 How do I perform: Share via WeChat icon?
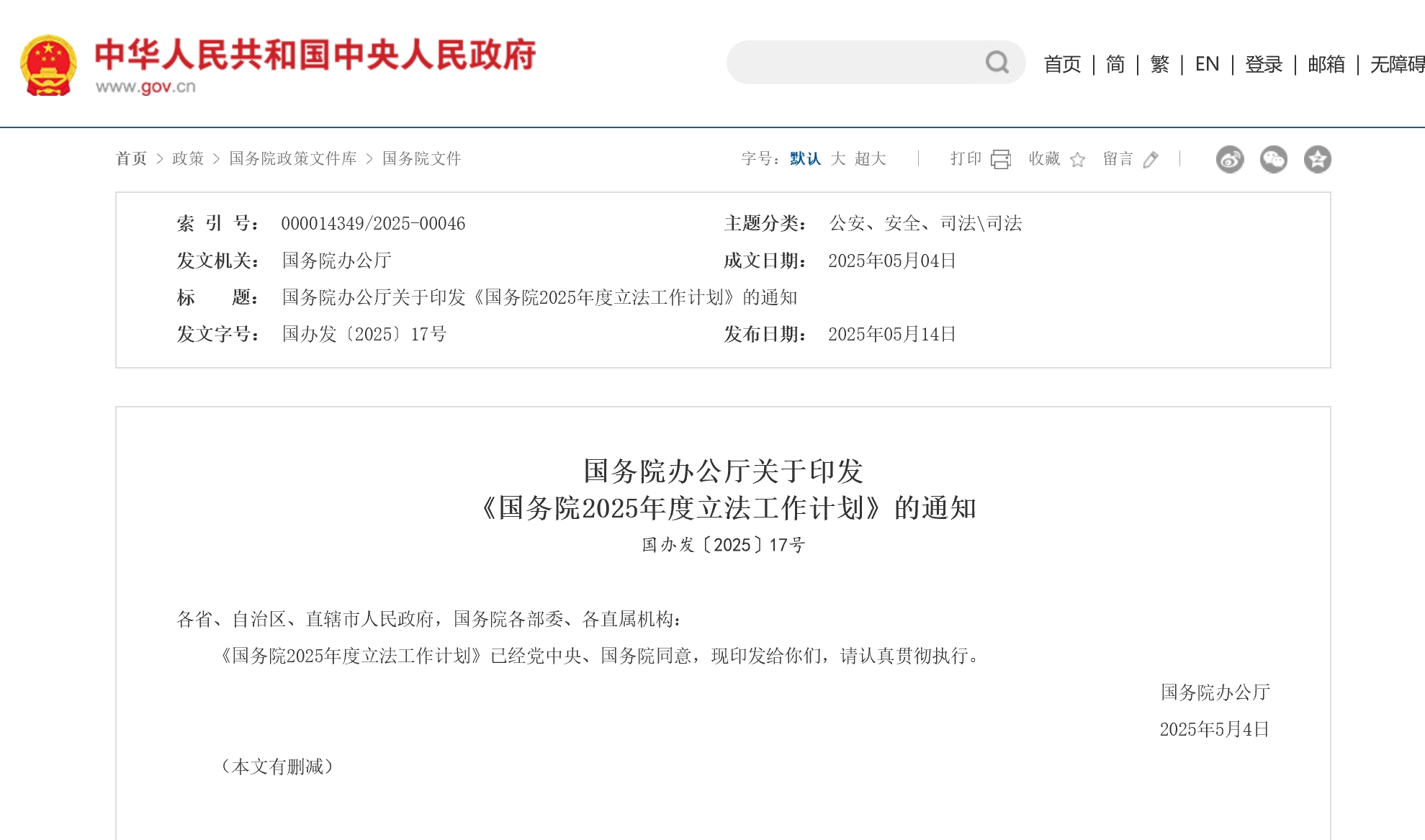point(1273,159)
